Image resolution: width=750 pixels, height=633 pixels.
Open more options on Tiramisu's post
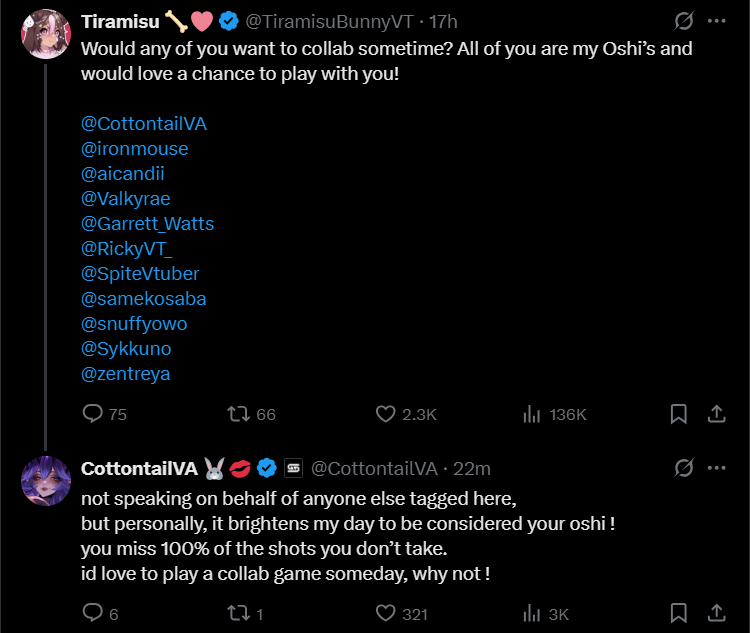pos(716,21)
